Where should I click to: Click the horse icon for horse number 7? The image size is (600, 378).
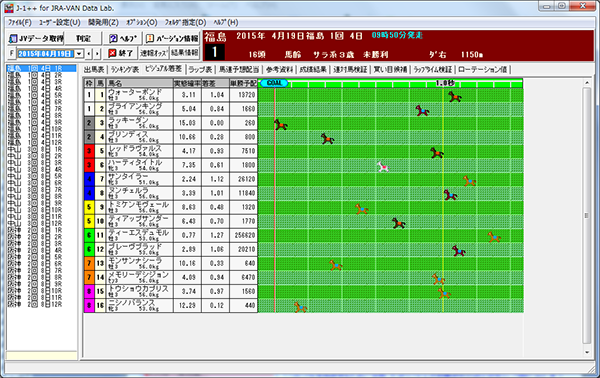click(x=469, y=181)
